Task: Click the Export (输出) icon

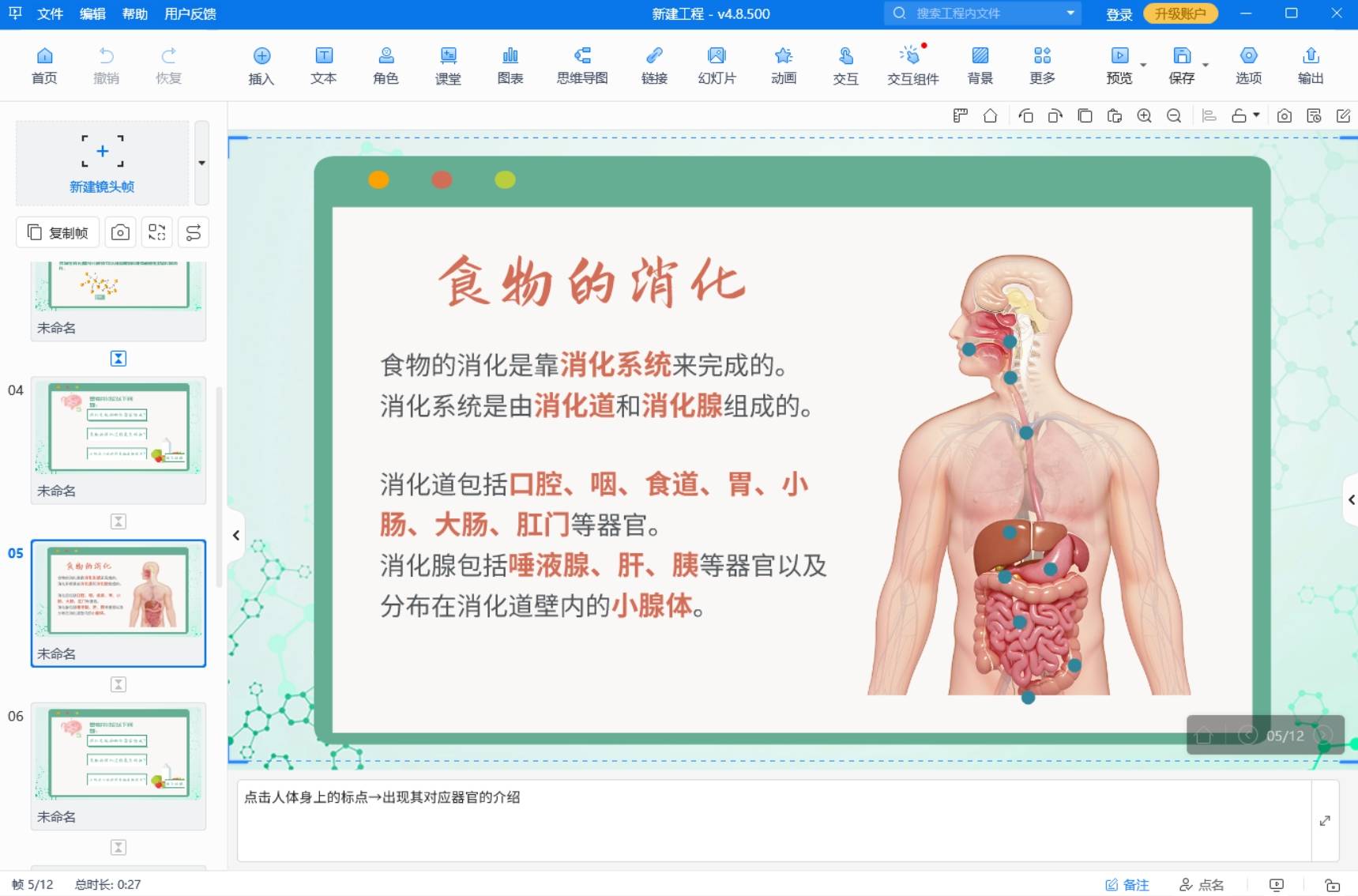Action: coord(1310,65)
